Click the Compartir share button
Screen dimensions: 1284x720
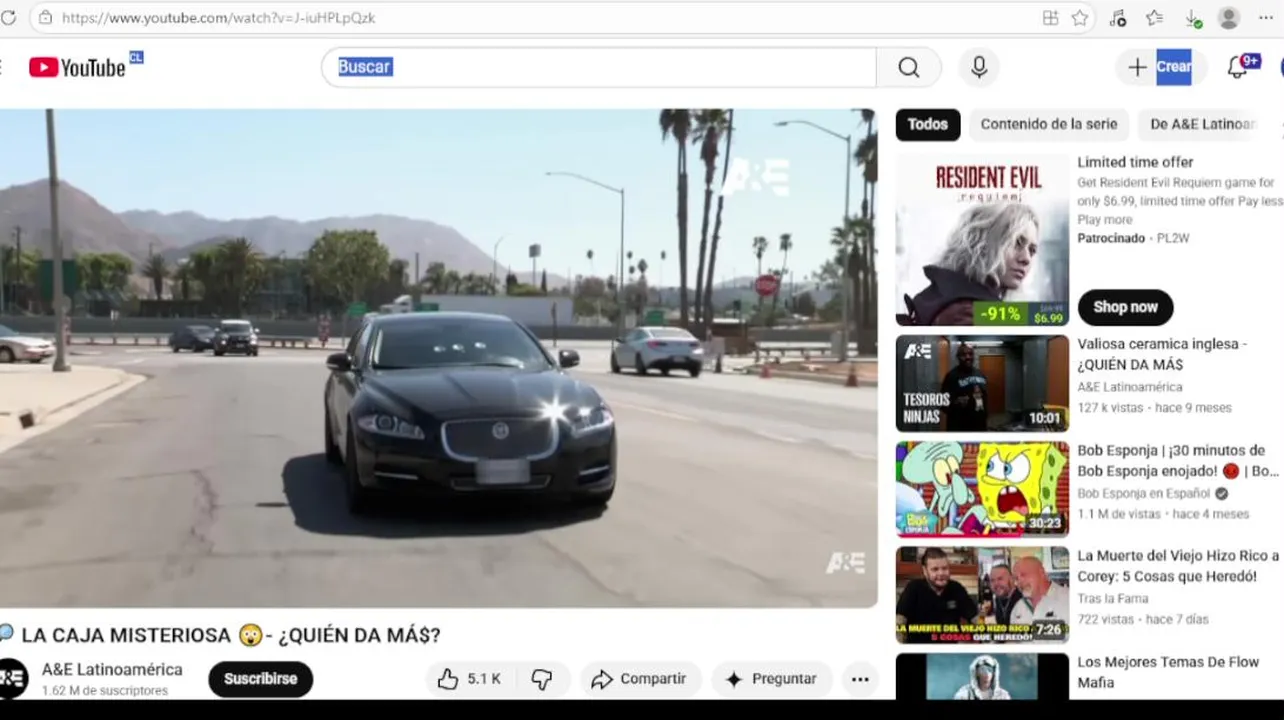pyautogui.click(x=640, y=679)
